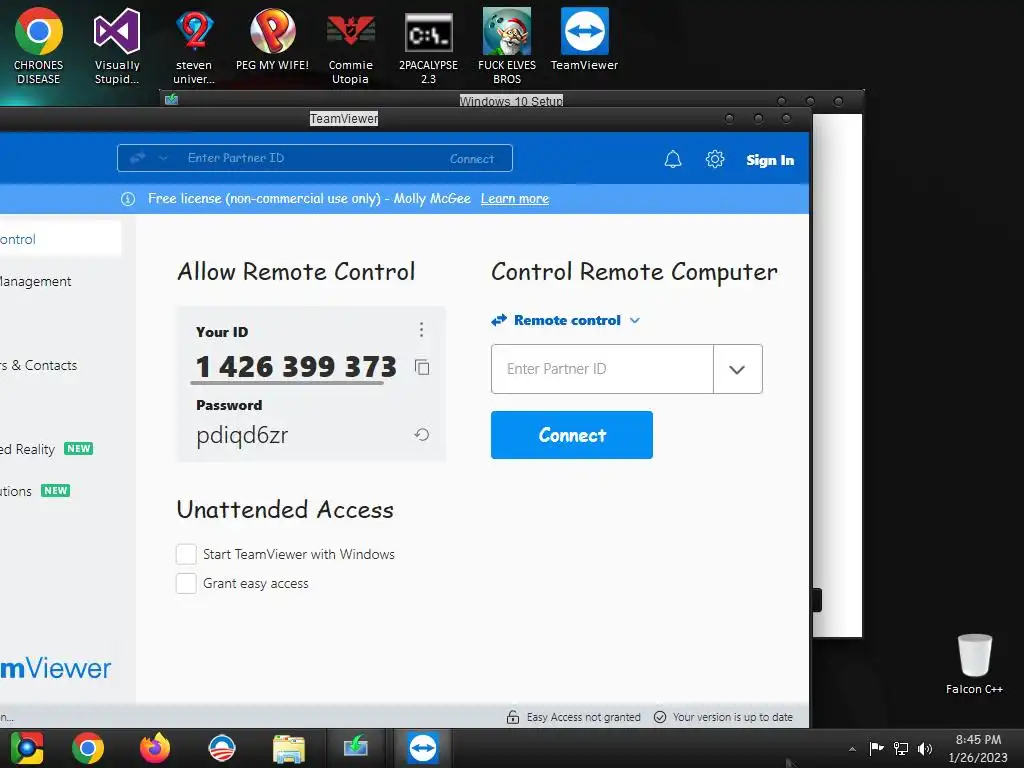1024x768 pixels.
Task: Open Commie Utopia desktop shortcut
Action: [x=350, y=46]
